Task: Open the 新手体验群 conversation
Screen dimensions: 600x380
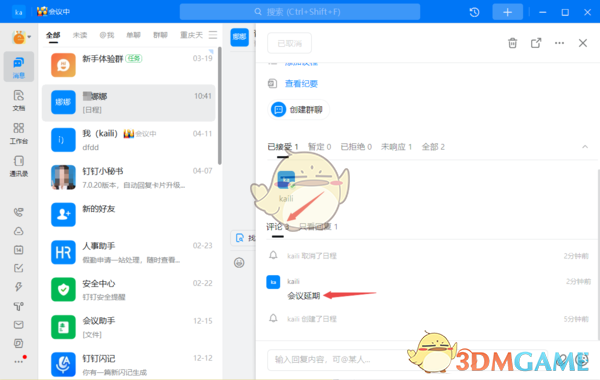Action: 129,65
